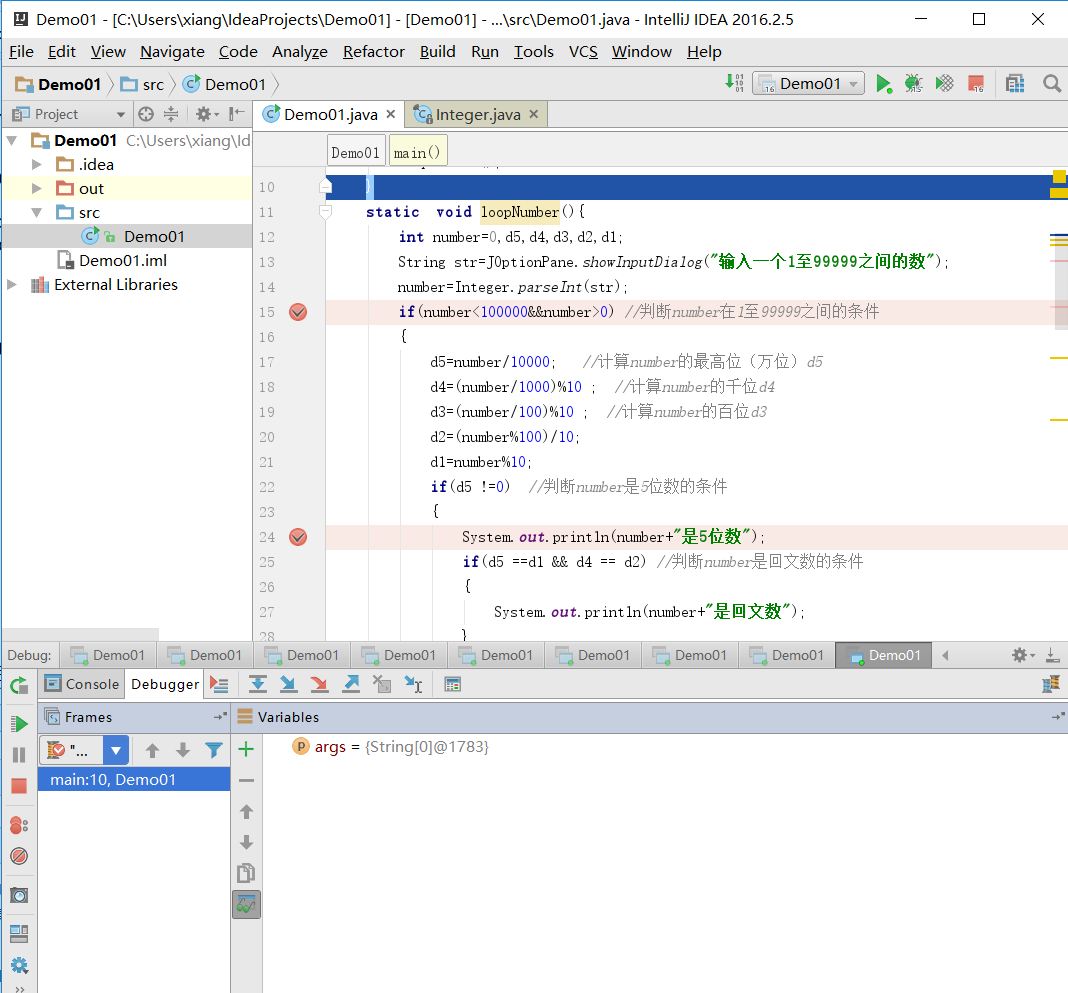Expand External Libraries node
Screen dimensions: 1068x993
[x=12, y=285]
